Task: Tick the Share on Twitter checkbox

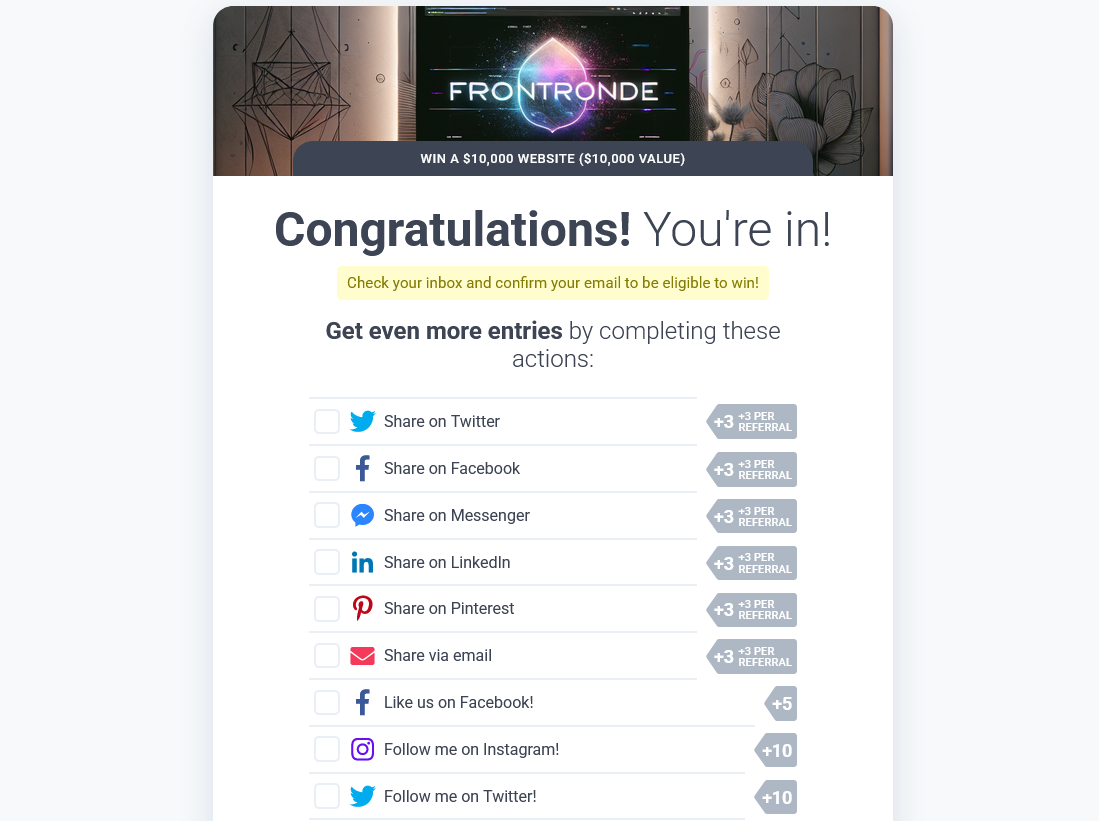Action: (327, 422)
